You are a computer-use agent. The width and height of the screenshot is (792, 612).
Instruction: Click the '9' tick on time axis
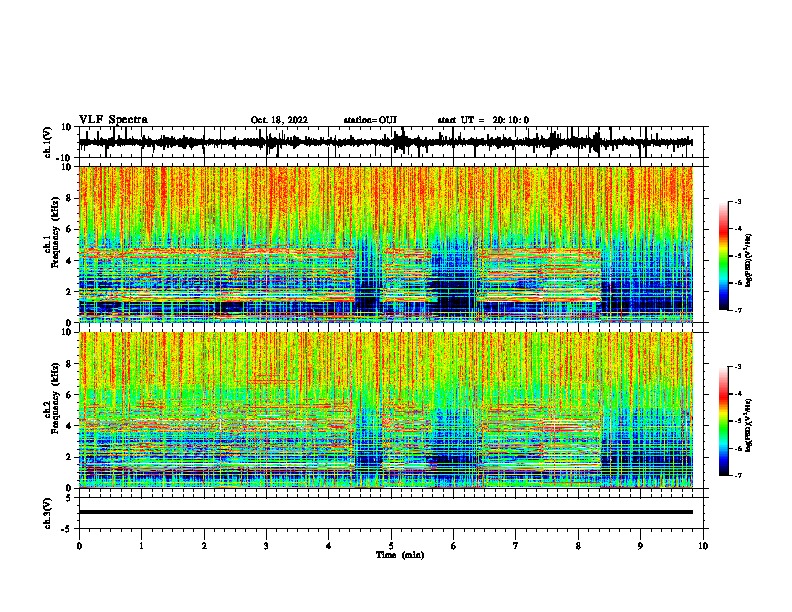coord(640,546)
